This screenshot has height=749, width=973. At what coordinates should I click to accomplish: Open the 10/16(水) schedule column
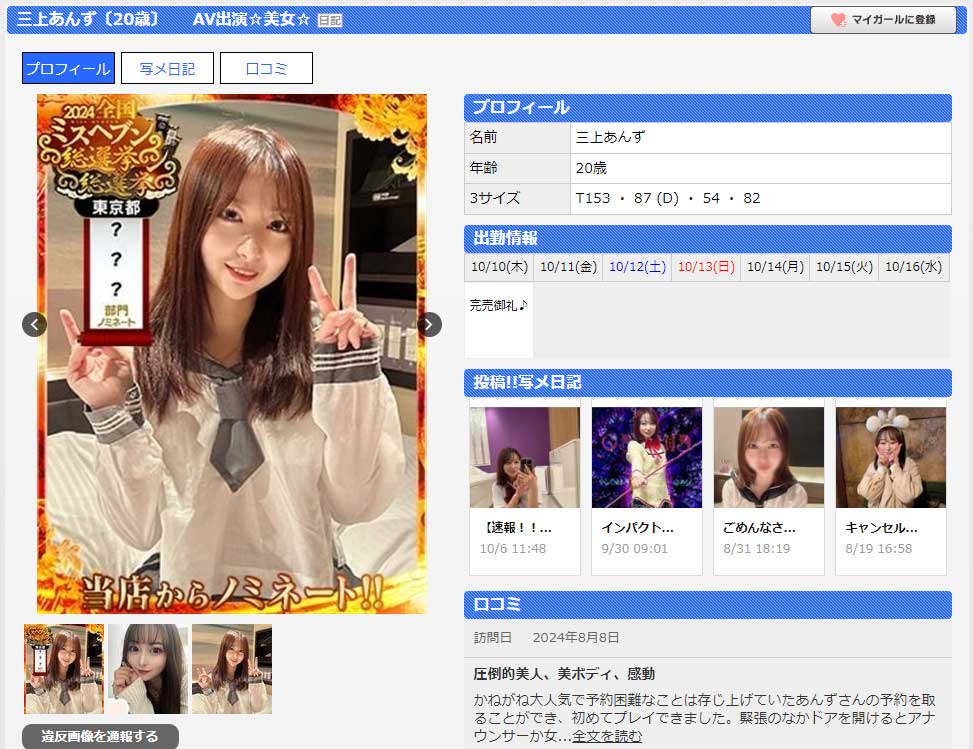pyautogui.click(x=913, y=267)
